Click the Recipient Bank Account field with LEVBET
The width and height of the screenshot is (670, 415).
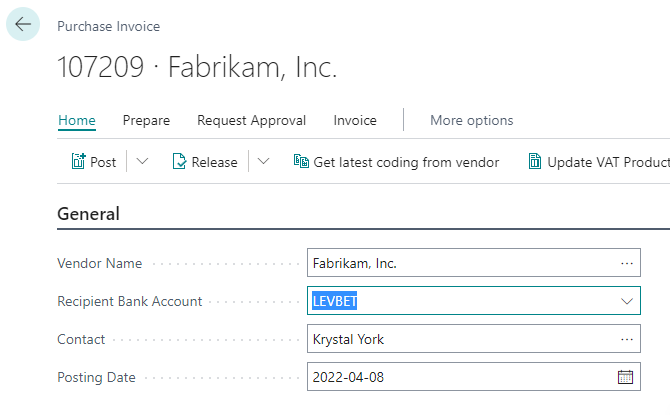pos(474,301)
